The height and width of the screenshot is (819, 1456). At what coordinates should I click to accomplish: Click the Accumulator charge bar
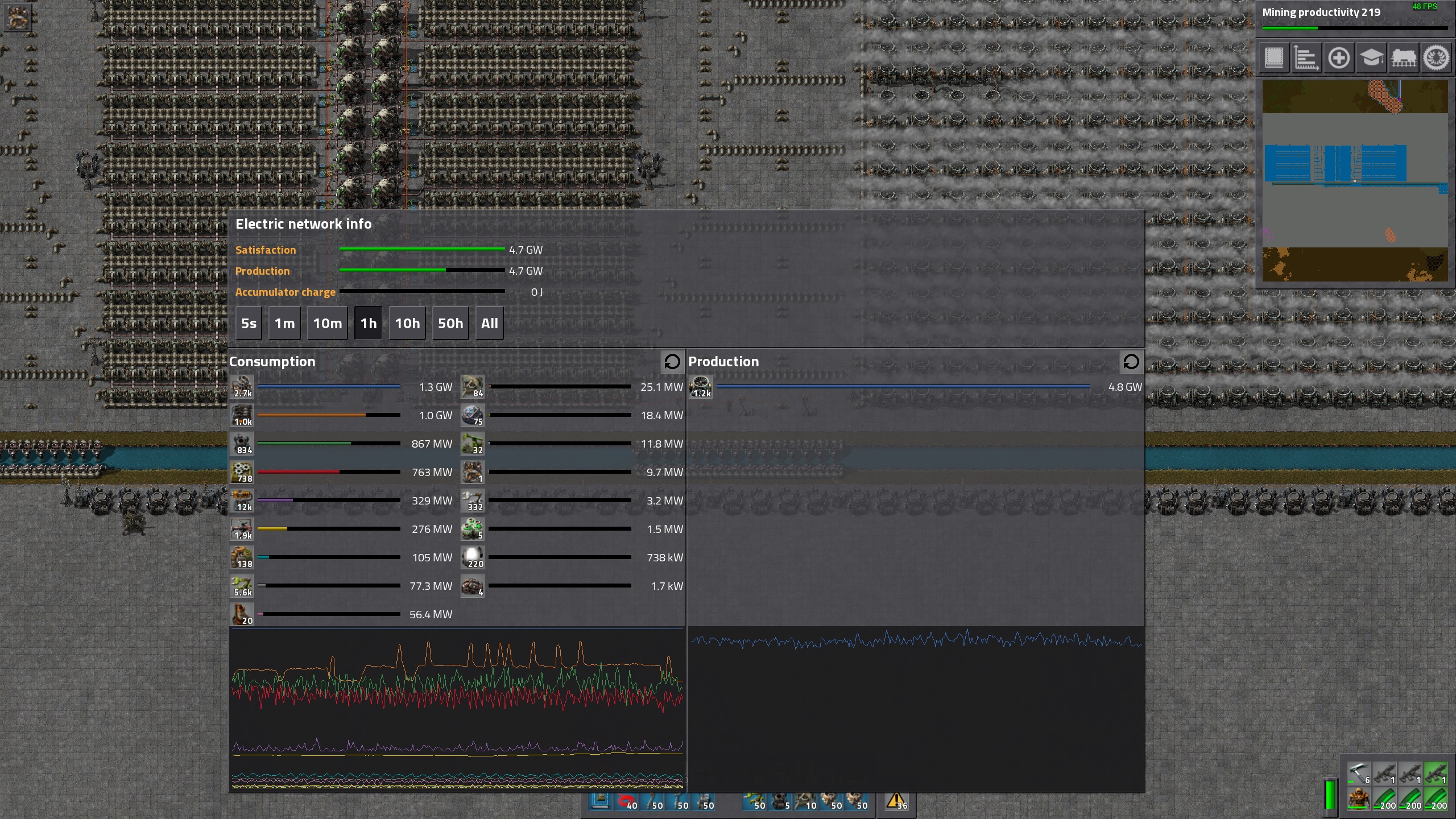coord(421,291)
